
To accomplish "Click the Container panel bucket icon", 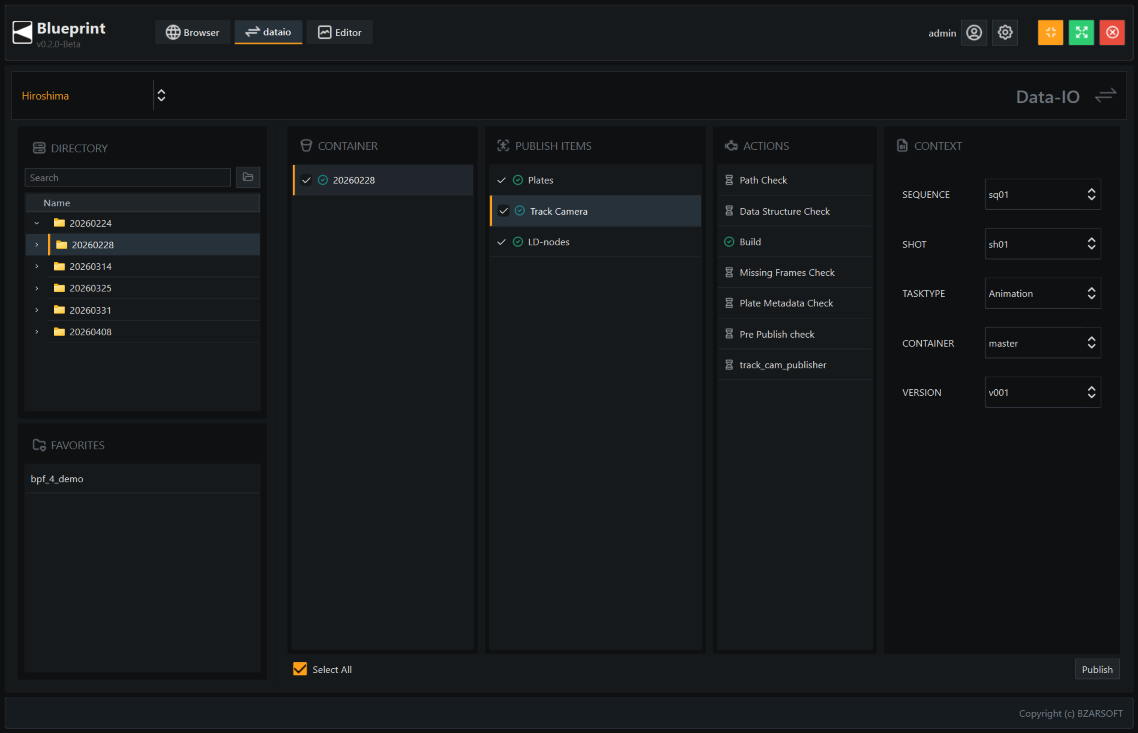I will click(x=306, y=146).
